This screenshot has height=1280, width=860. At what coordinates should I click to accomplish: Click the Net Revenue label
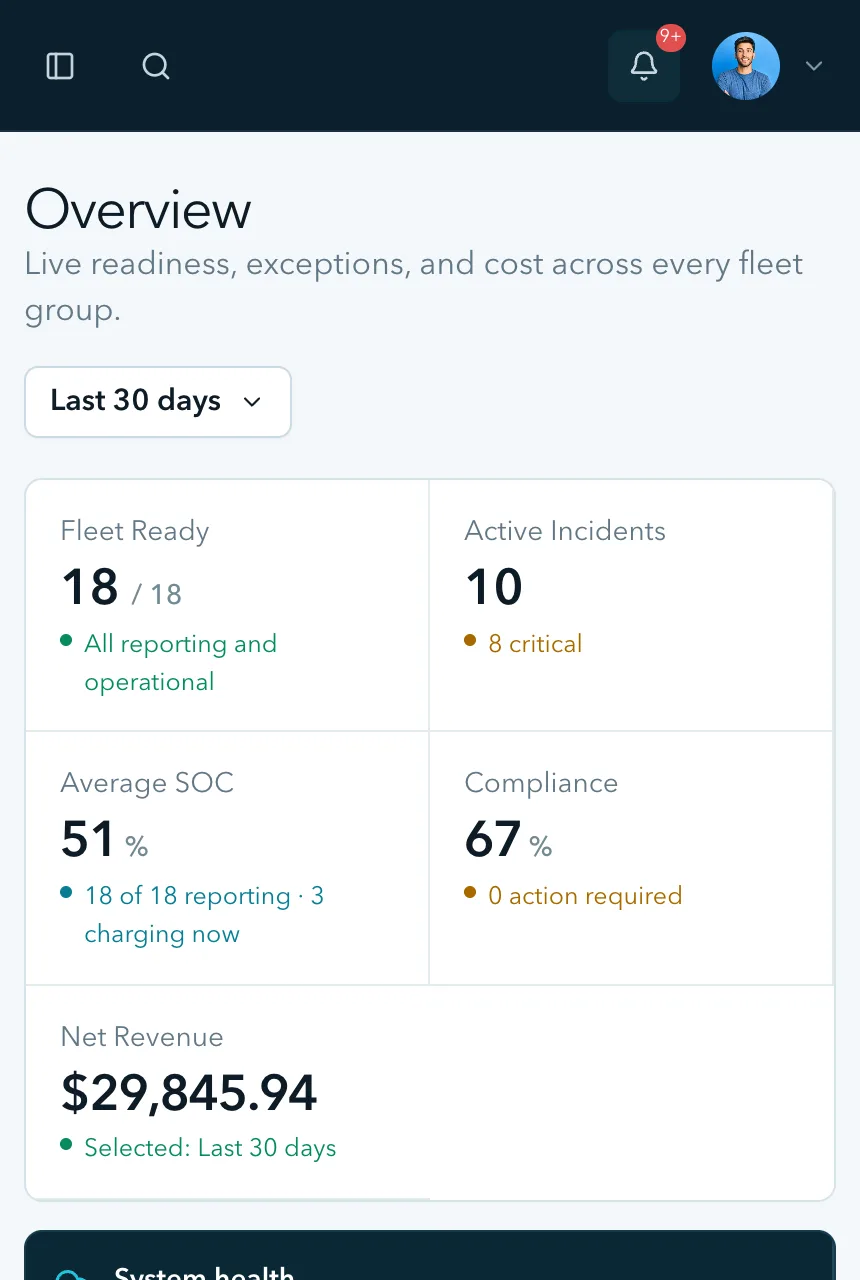point(142,1037)
